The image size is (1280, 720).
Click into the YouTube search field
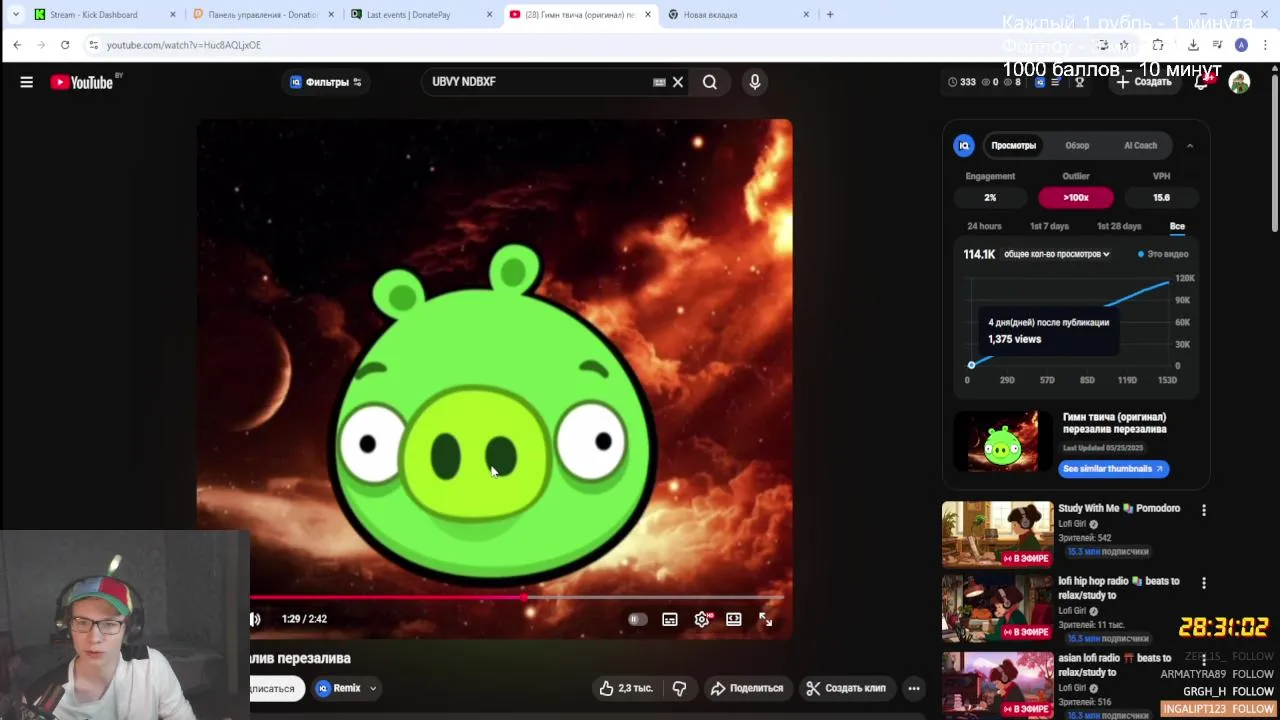(x=535, y=82)
